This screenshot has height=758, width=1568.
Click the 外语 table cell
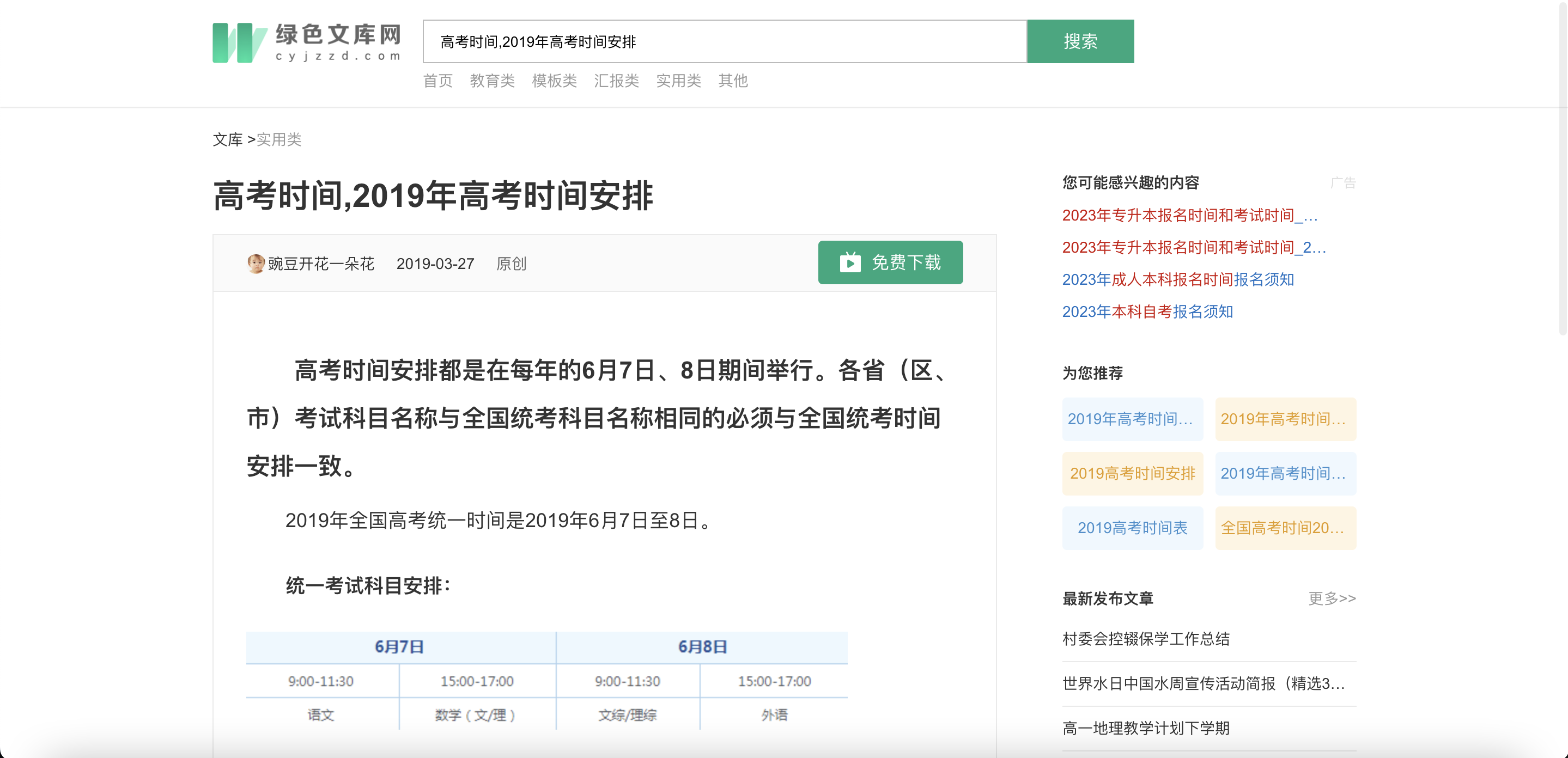click(774, 715)
